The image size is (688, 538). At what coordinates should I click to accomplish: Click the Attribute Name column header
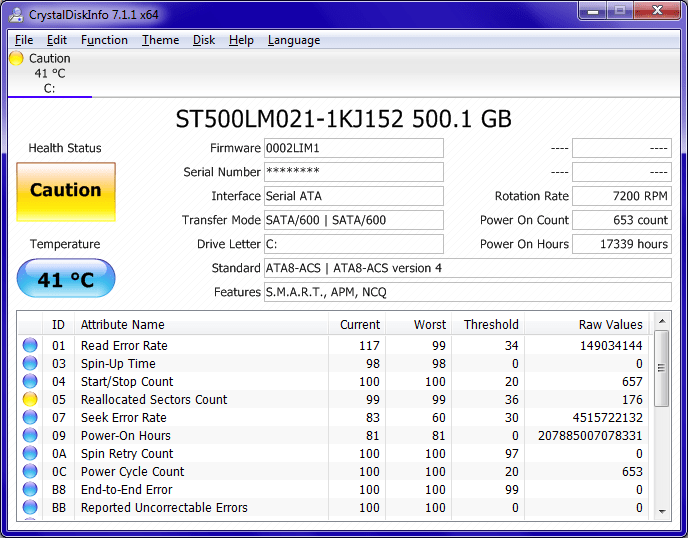point(200,324)
